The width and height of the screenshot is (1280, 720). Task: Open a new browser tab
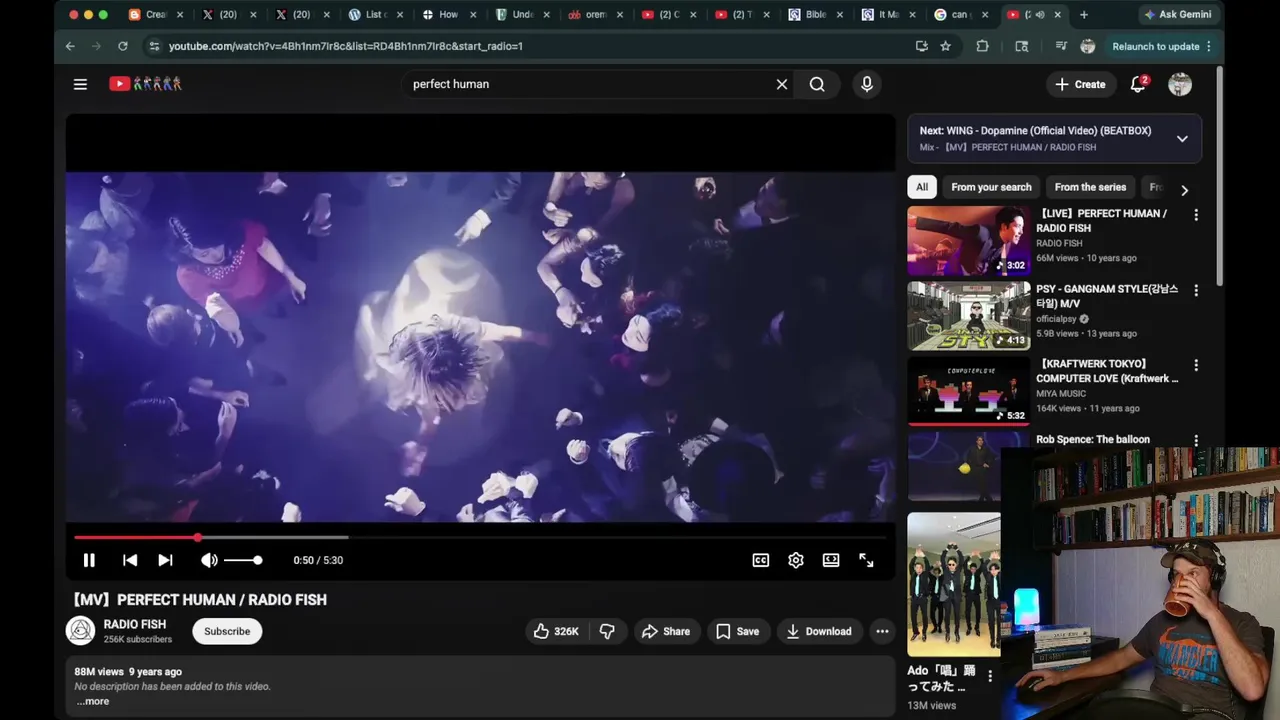click(x=1084, y=15)
